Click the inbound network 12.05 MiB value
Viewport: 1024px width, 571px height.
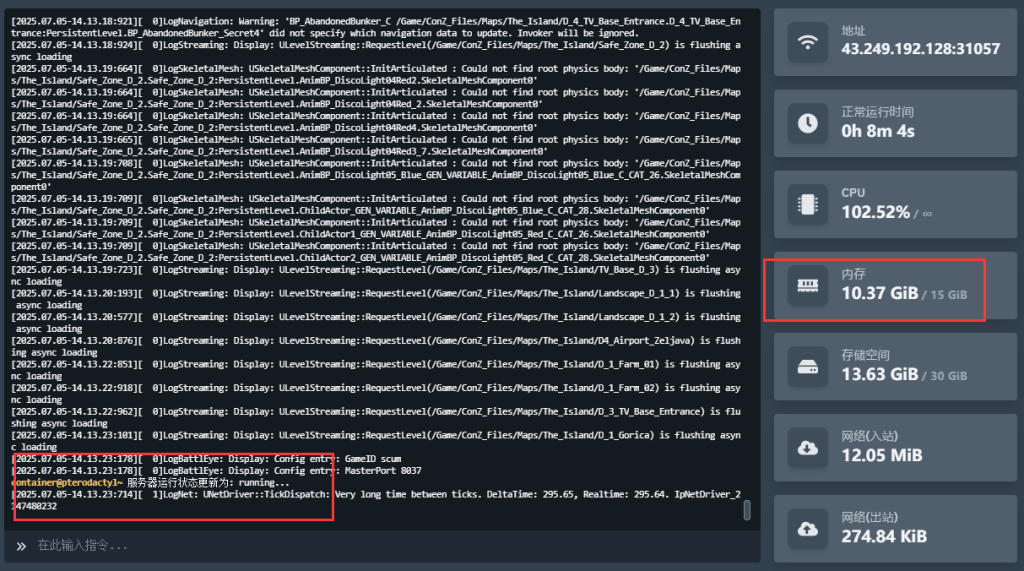tap(882, 455)
